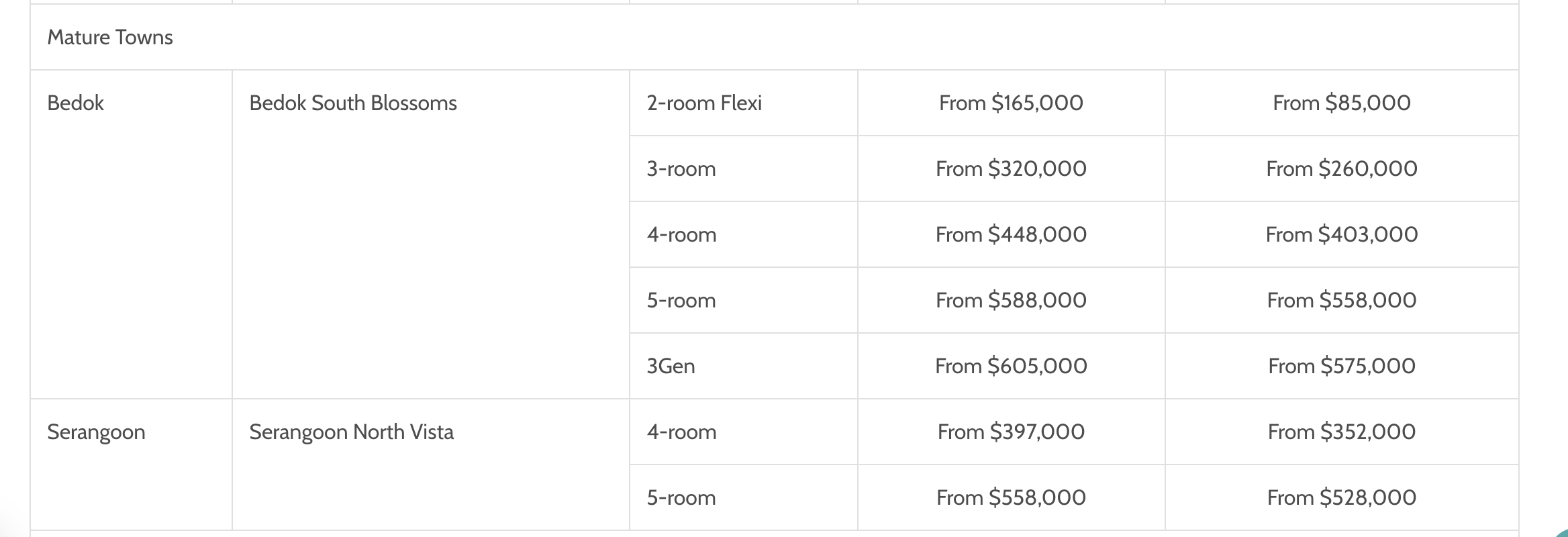Screen dimensions: 1568x537
Task: Click Bedok South Blossoms project name
Action: pyautogui.click(x=353, y=103)
